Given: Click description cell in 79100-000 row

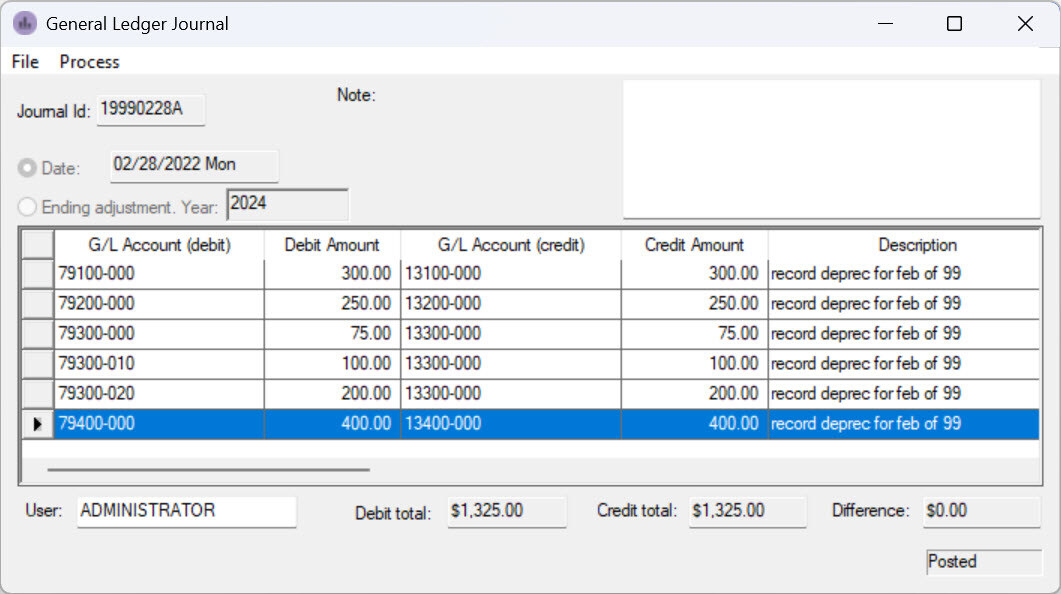Looking at the screenshot, I should pyautogui.click(x=904, y=274).
